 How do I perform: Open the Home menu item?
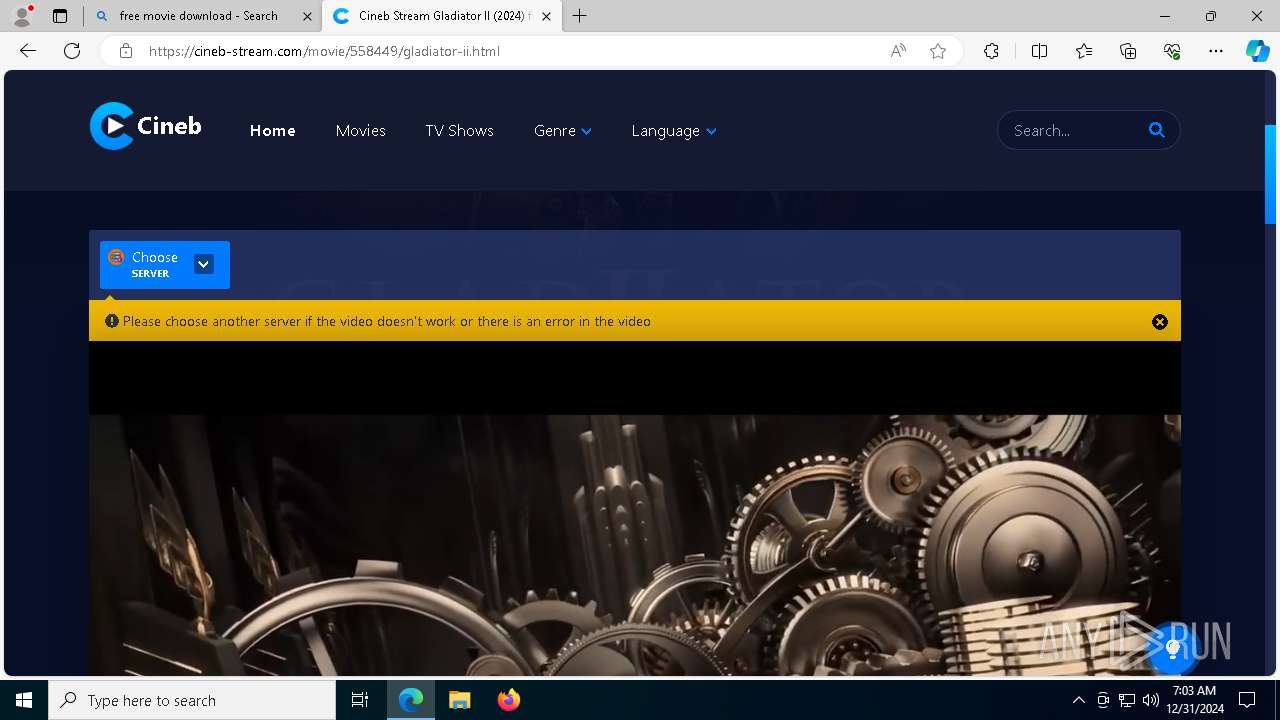tap(272, 131)
